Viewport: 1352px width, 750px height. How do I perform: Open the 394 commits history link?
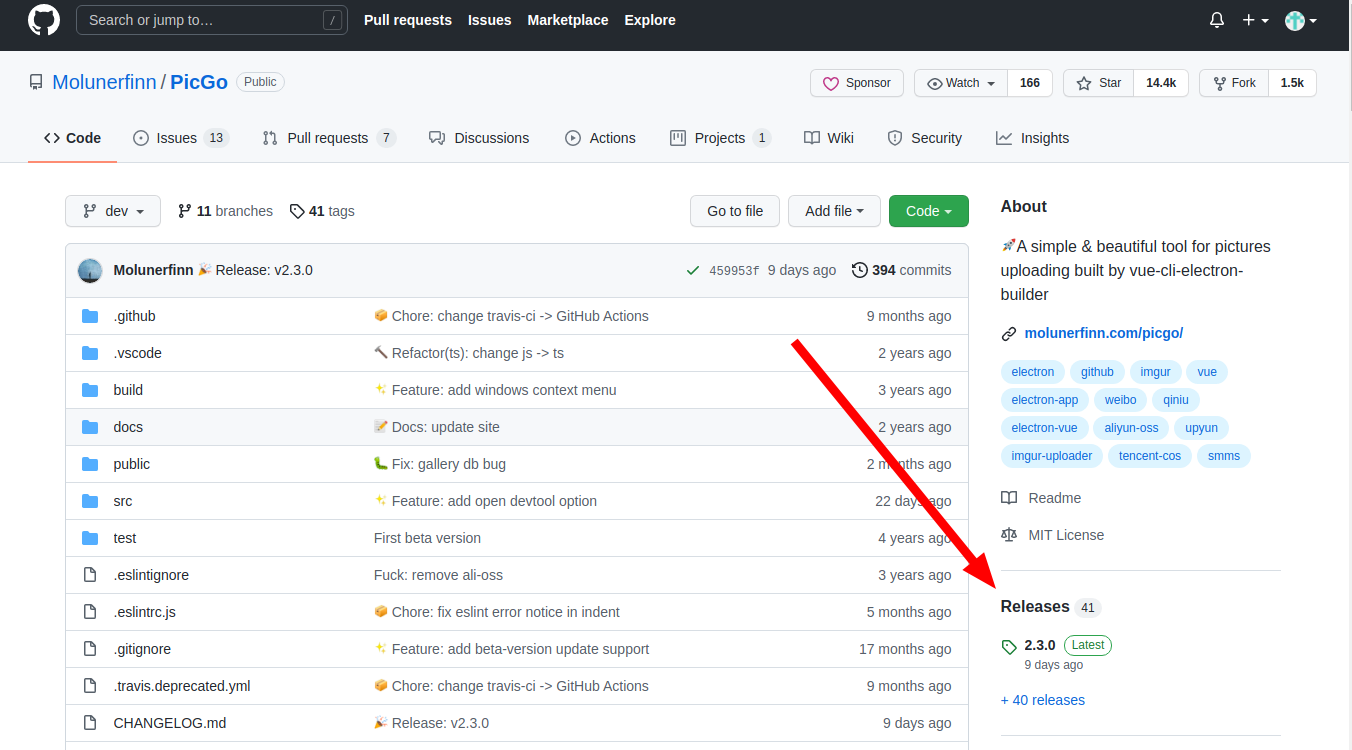click(x=902, y=270)
